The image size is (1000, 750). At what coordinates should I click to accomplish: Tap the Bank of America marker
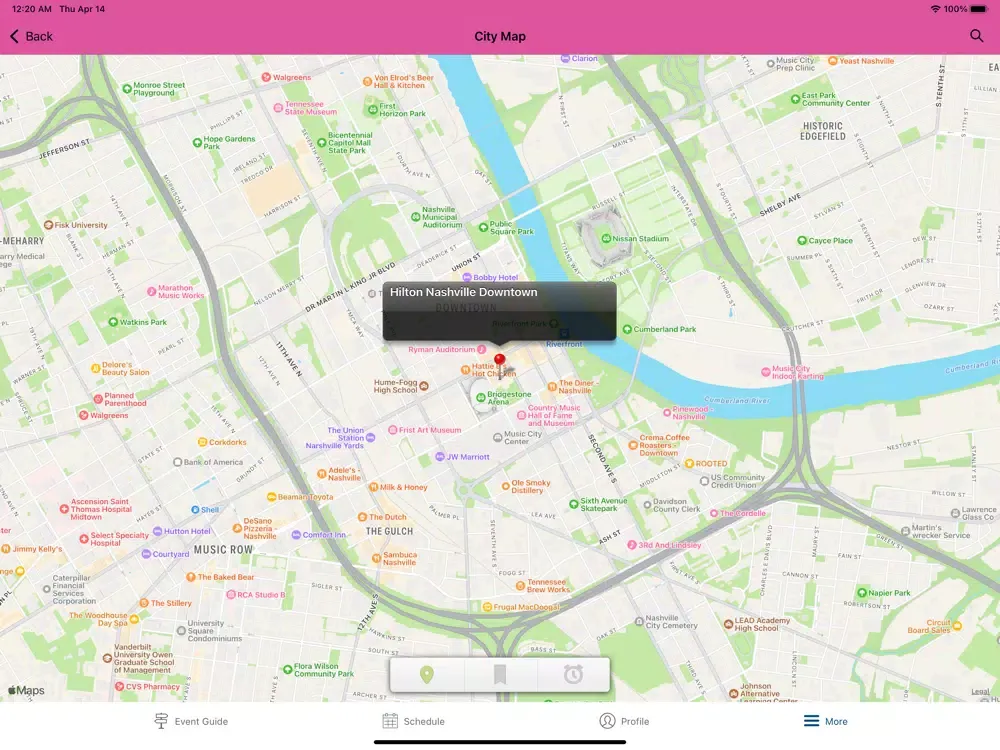(177, 462)
